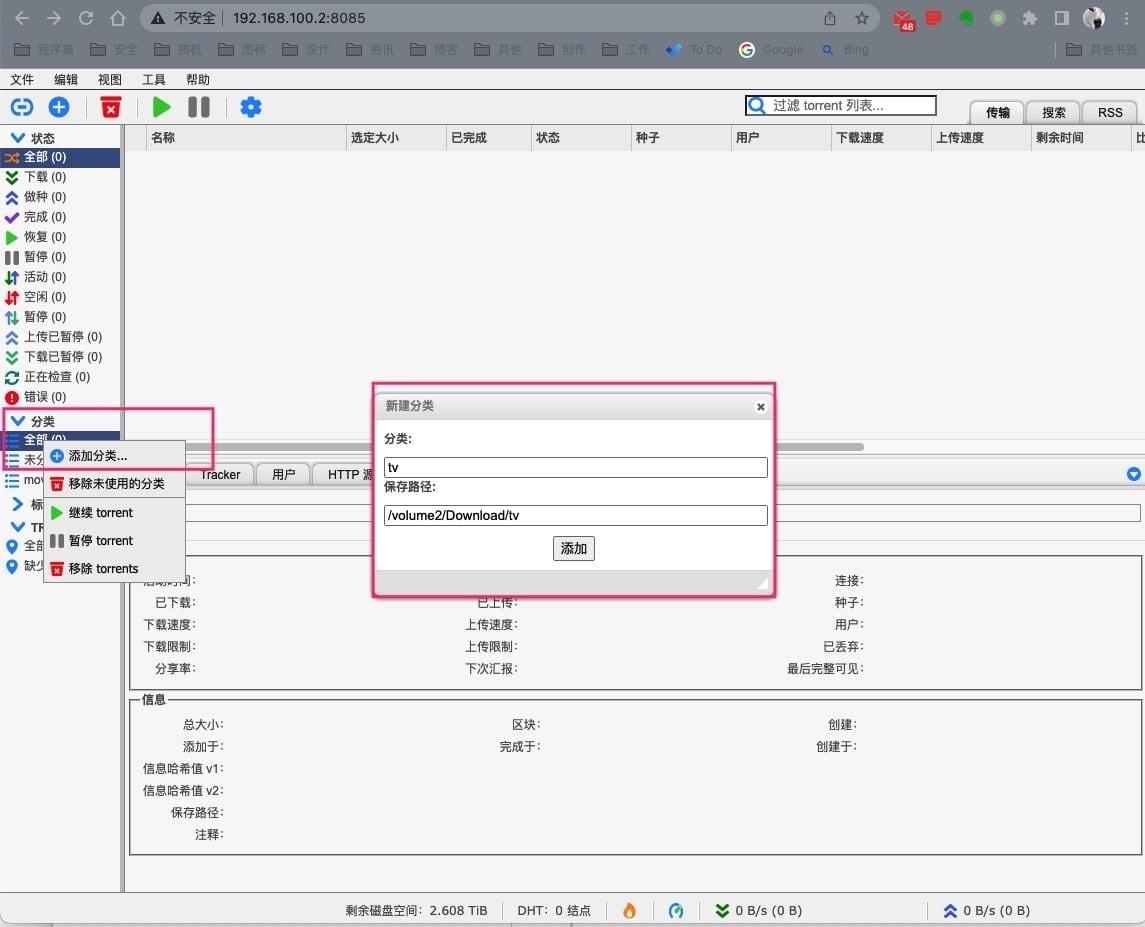Click the red delete torrent toolbar icon
1145x927 pixels.
[111, 107]
